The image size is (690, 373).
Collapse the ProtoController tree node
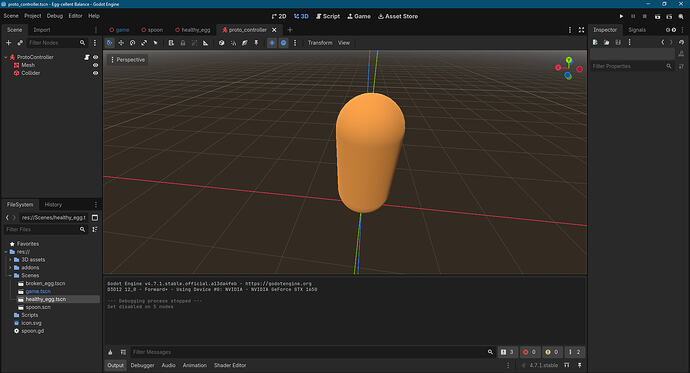[6, 57]
